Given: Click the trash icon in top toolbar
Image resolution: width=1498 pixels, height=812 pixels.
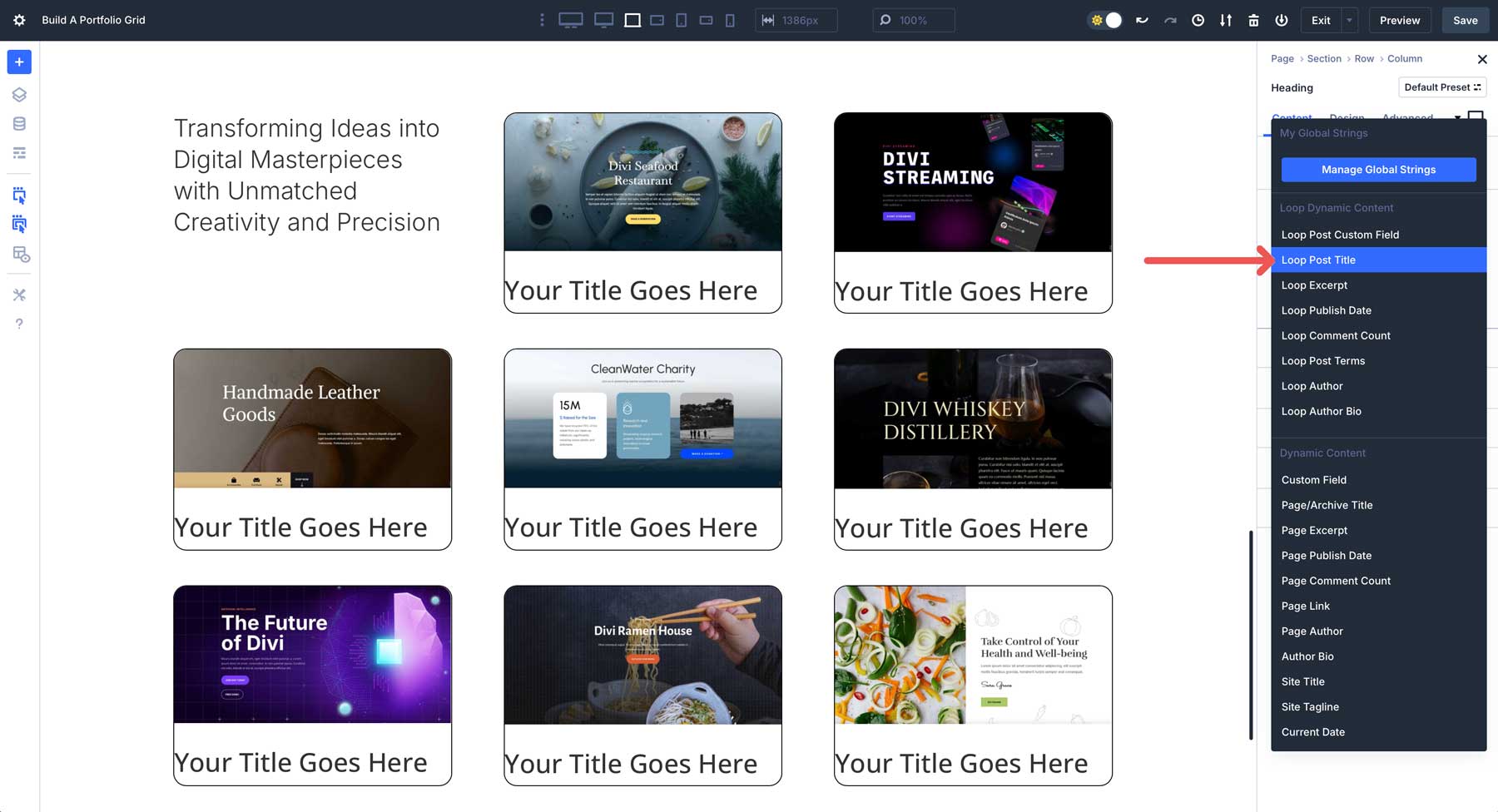Looking at the screenshot, I should pyautogui.click(x=1253, y=21).
